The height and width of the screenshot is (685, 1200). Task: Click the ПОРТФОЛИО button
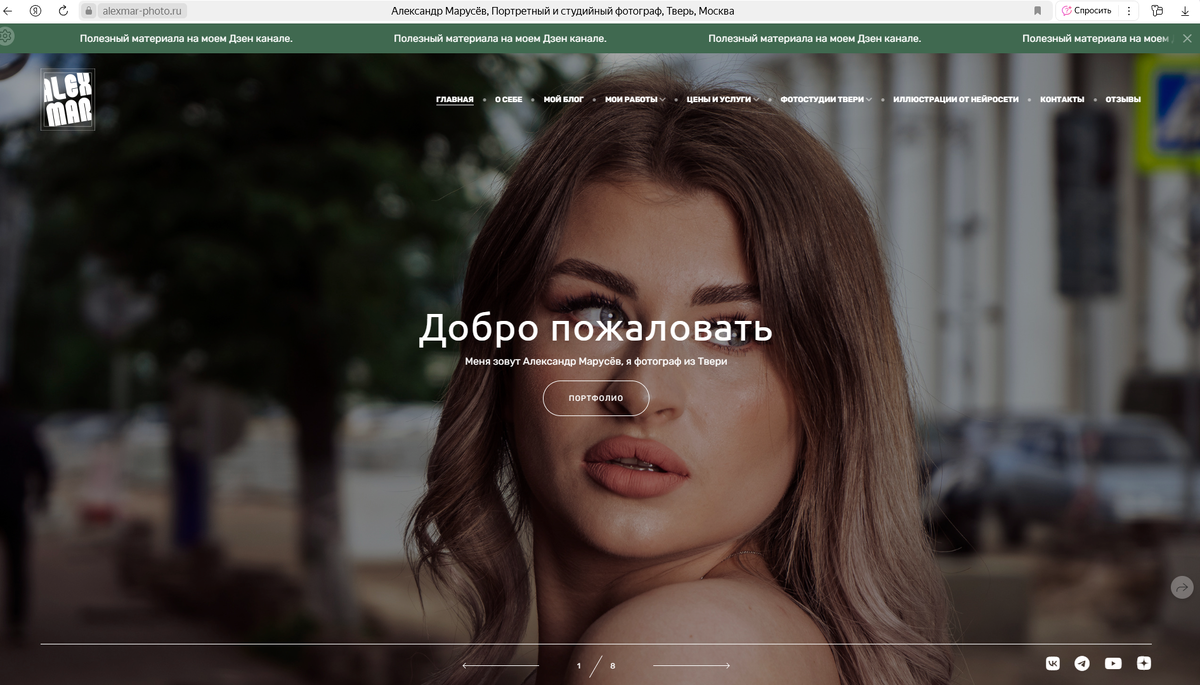[596, 398]
